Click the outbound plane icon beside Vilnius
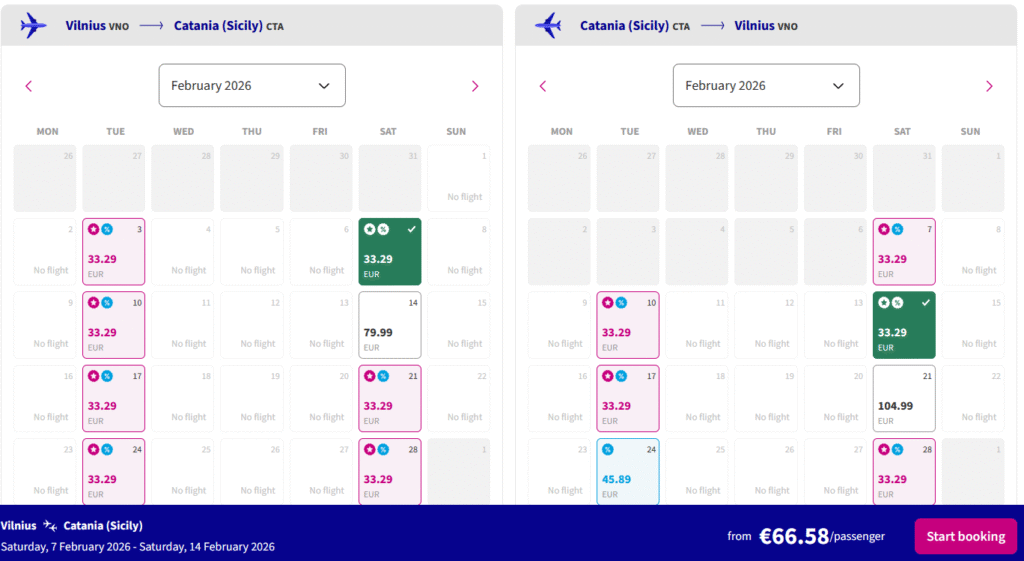This screenshot has height=561, width=1024. (x=33, y=25)
